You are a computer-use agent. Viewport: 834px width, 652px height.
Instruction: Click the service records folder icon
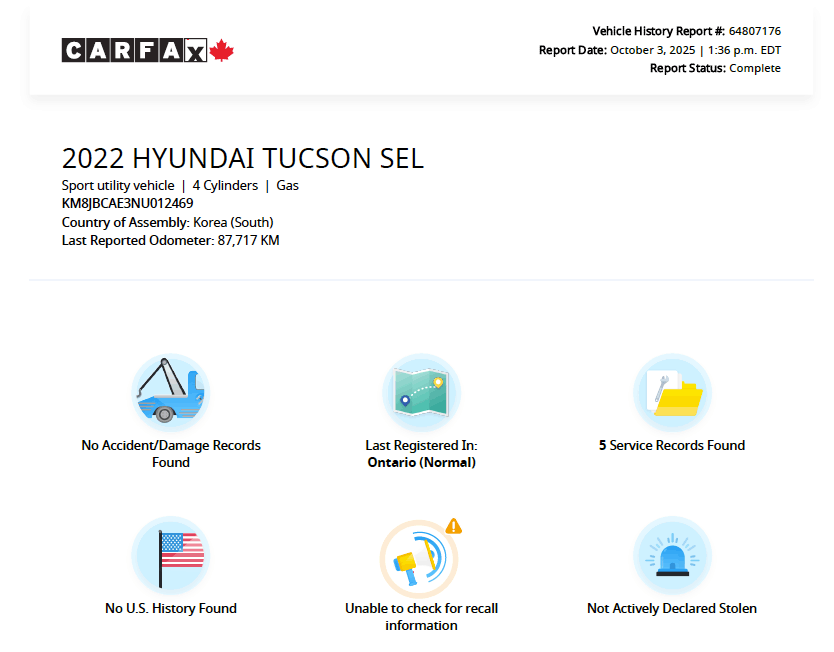[672, 392]
